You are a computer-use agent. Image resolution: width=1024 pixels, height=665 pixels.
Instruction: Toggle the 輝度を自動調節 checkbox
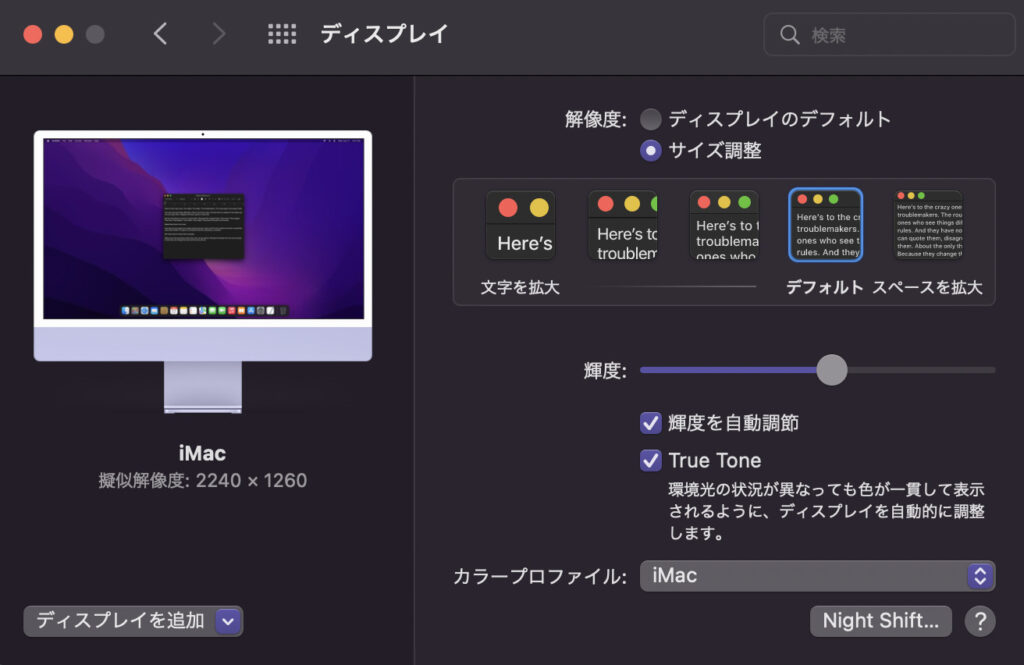point(650,423)
